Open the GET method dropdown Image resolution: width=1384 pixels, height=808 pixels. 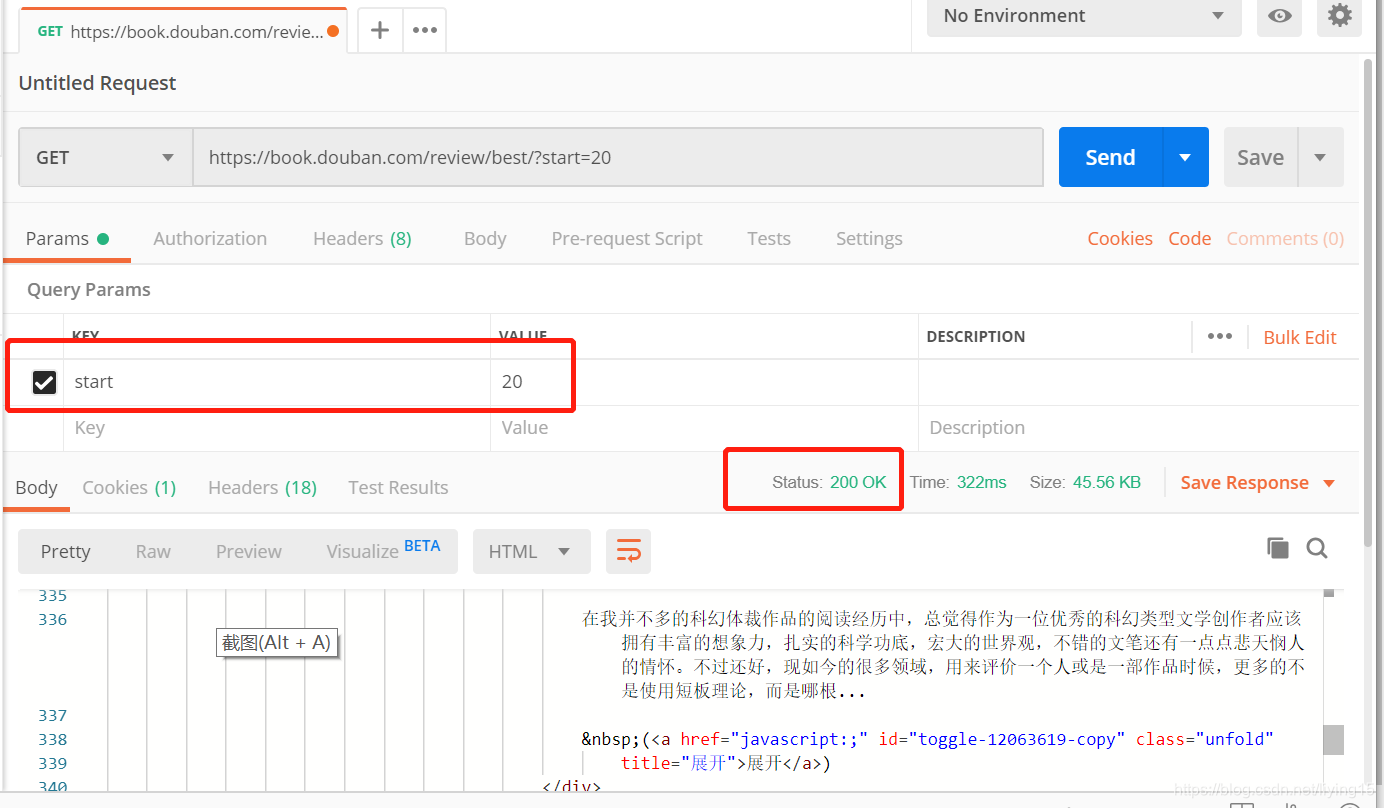point(106,157)
